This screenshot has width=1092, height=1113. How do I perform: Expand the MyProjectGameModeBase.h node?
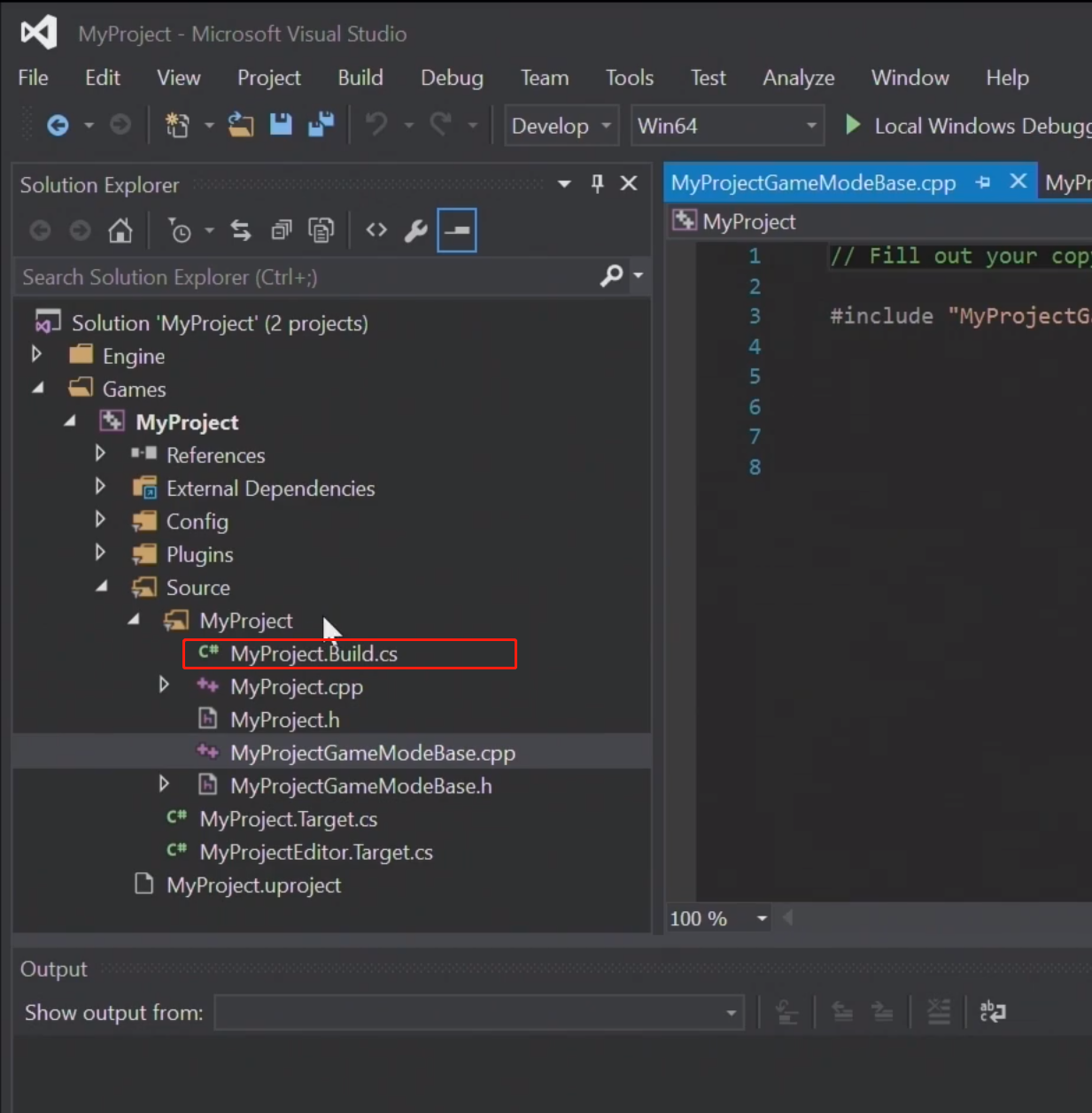click(x=164, y=784)
